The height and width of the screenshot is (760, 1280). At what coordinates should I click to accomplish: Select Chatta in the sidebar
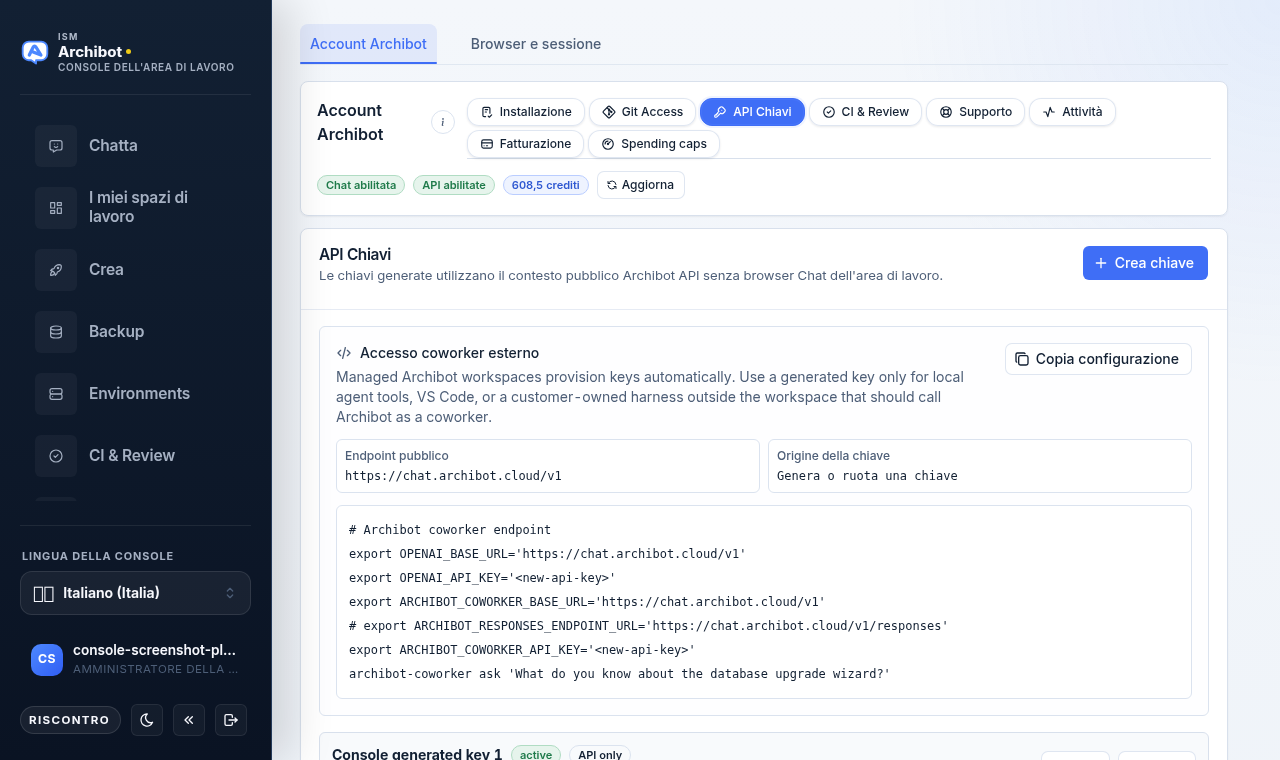(113, 145)
